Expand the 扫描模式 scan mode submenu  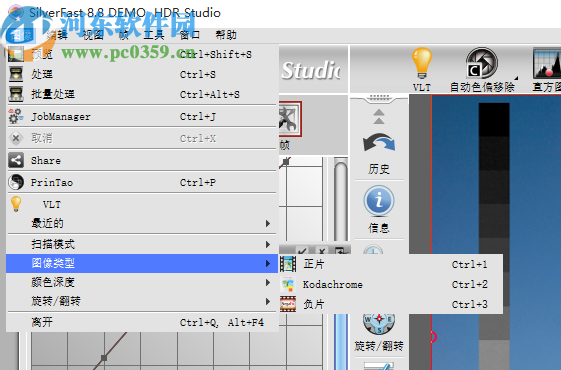tap(142, 244)
